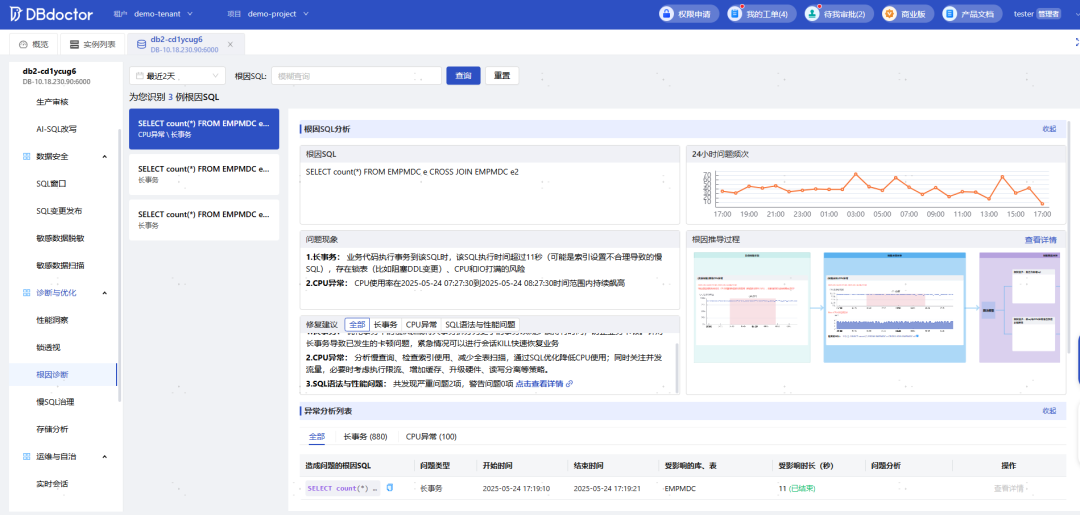Open the demo-project dropdown
This screenshot has width=1080, height=515.
click(x=278, y=14)
